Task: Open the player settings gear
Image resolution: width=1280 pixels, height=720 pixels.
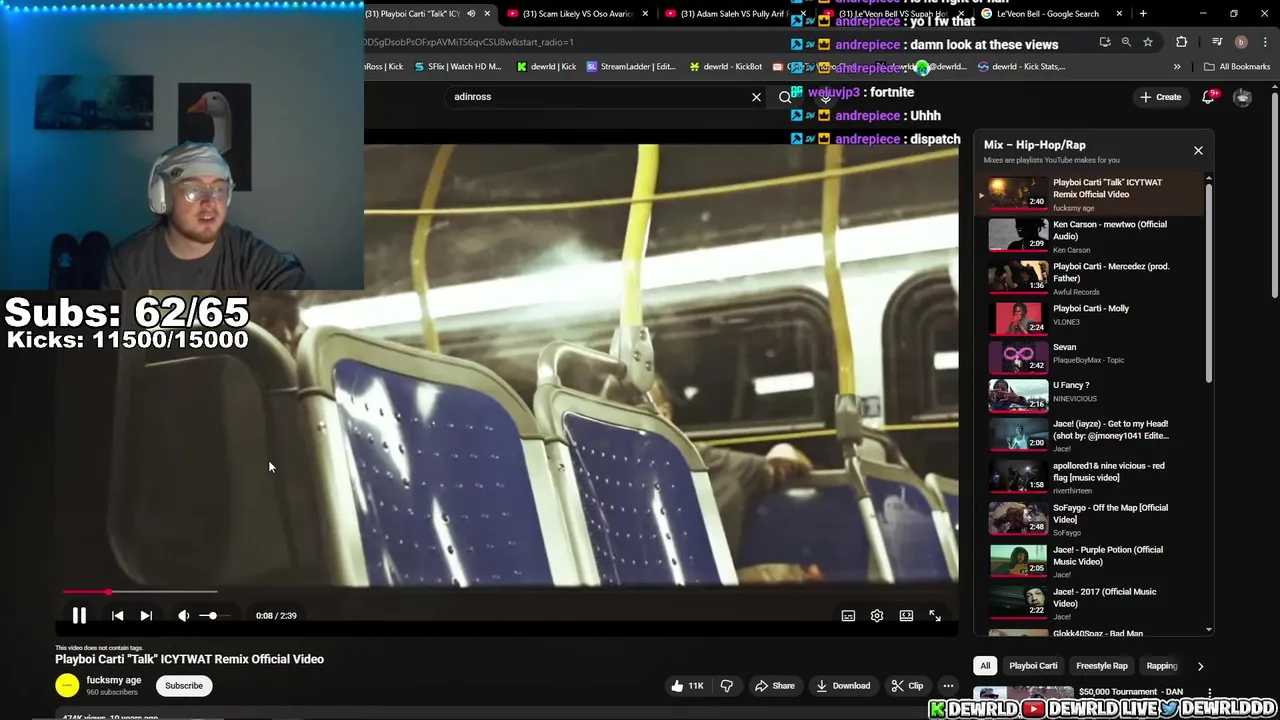Action: (x=877, y=616)
